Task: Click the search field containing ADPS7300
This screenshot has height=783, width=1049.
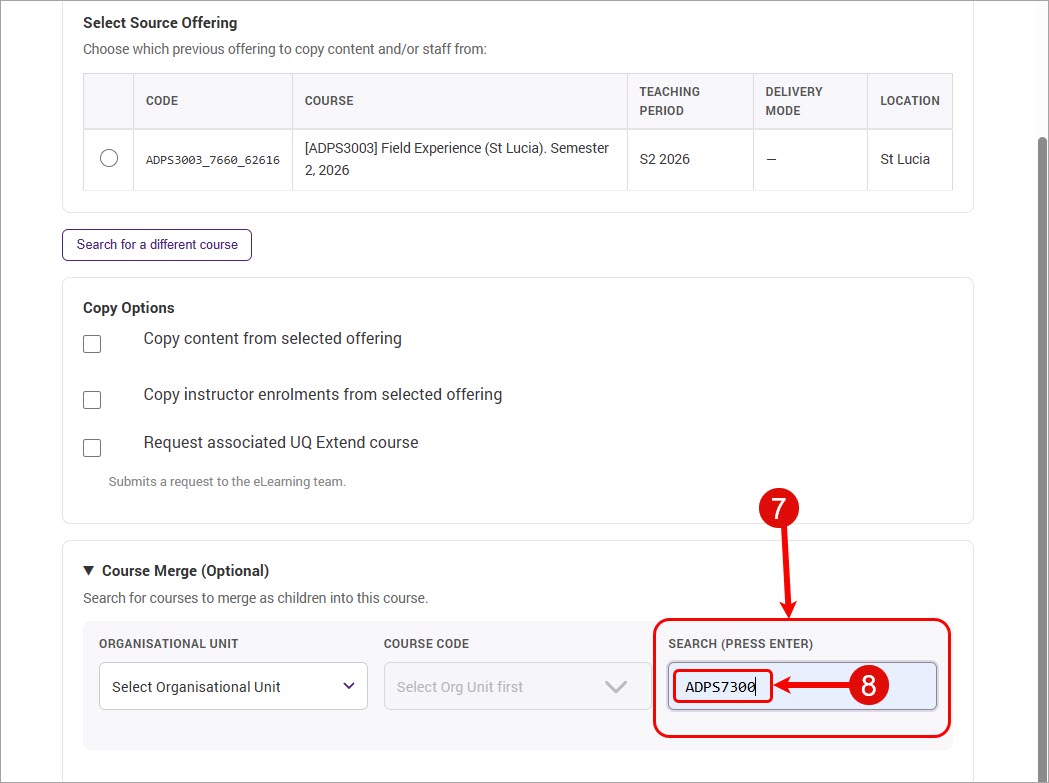Action: pyautogui.click(x=802, y=687)
